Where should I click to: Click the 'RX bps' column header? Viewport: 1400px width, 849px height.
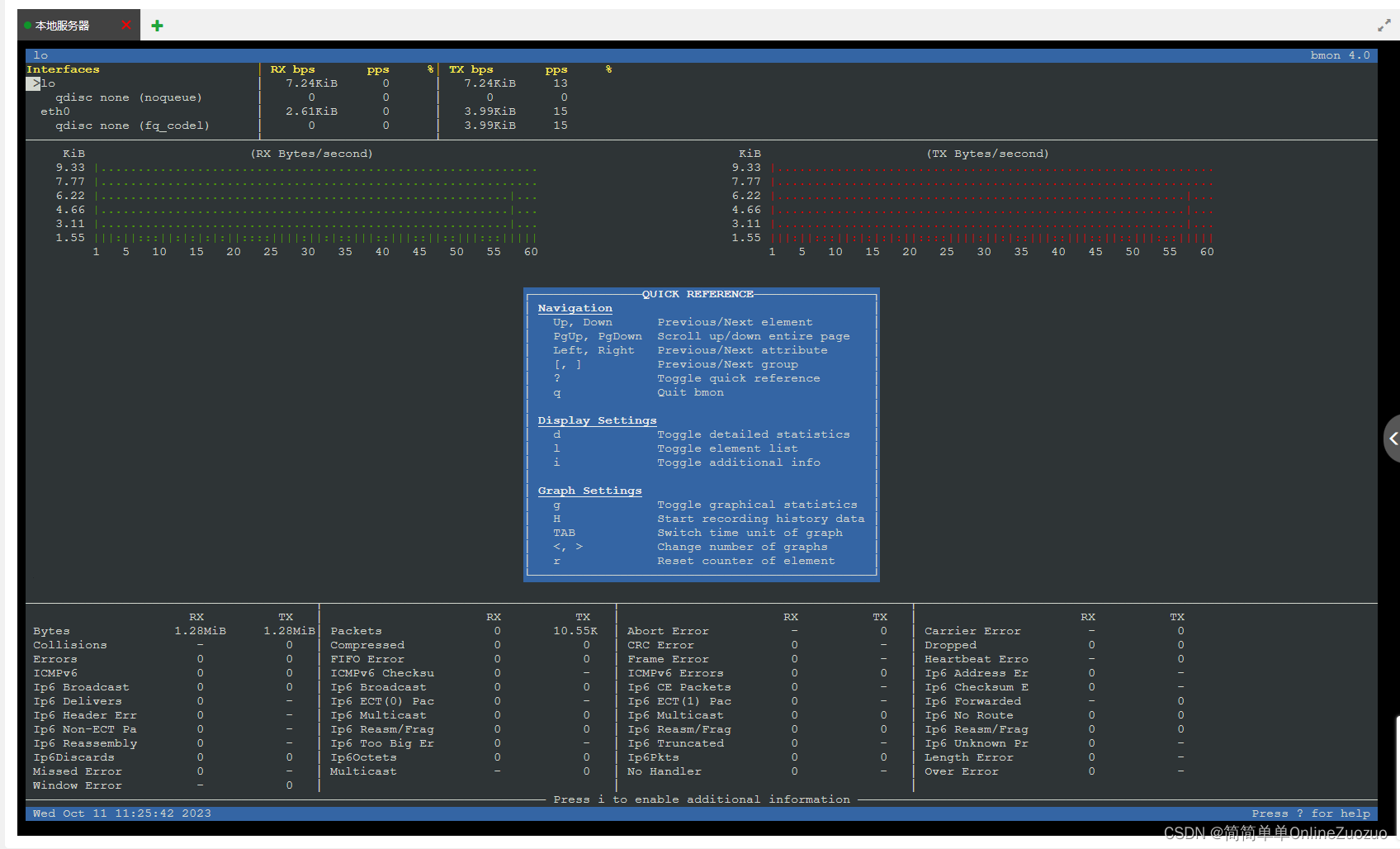tap(292, 69)
